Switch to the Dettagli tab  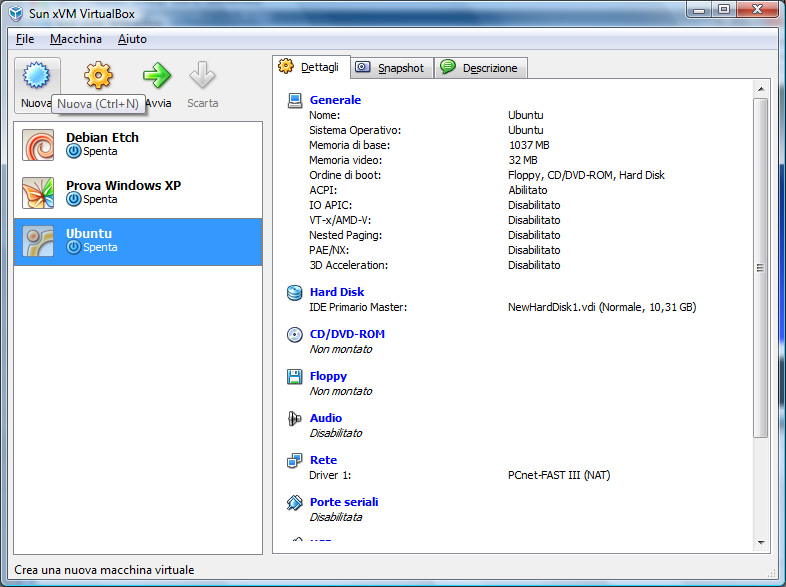click(311, 67)
